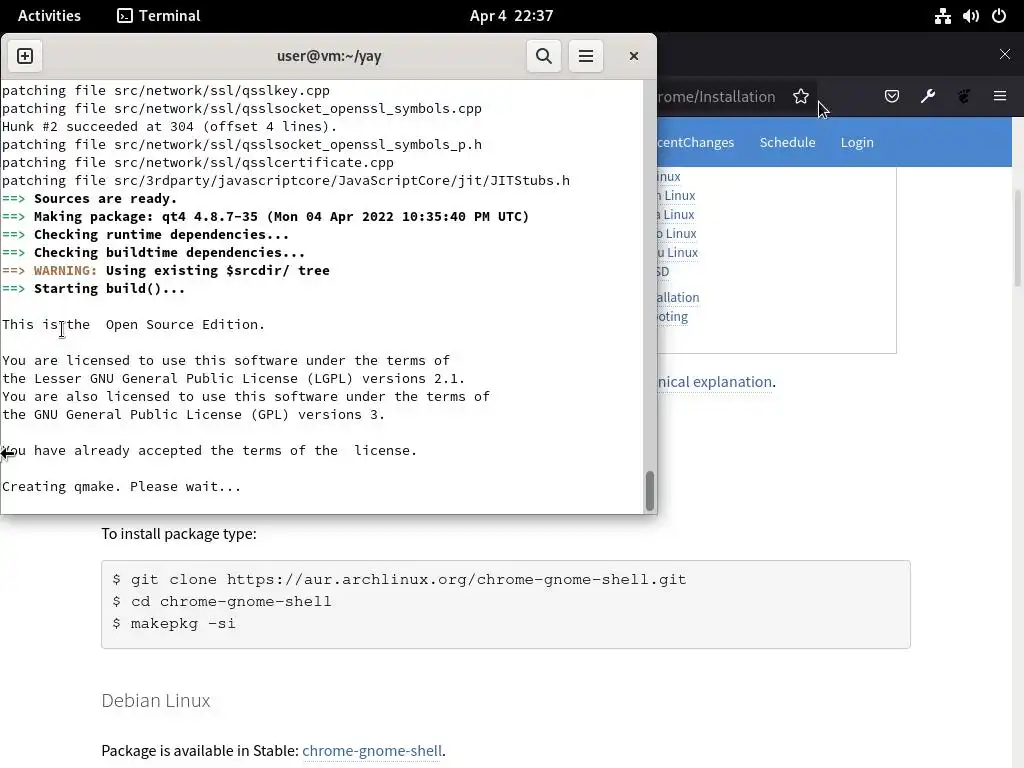Click the 'git clone' command line
1024x768 pixels.
click(x=399, y=579)
